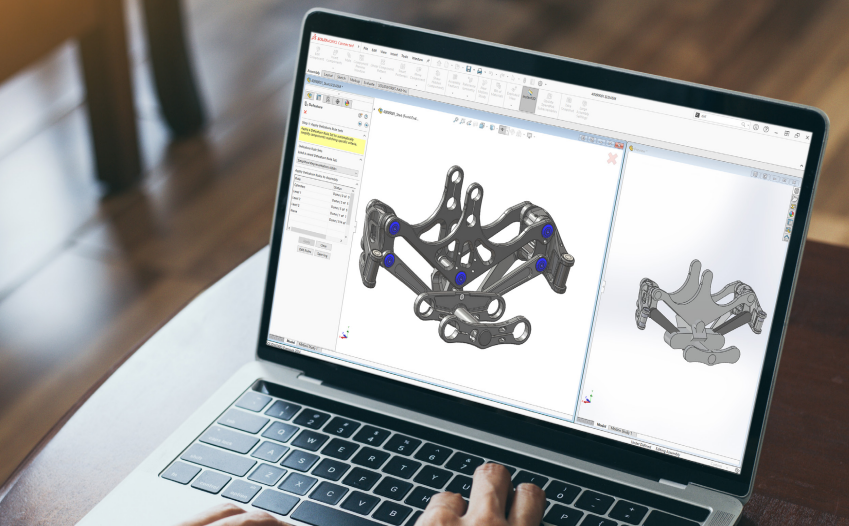849x526 pixels.
Task: Click the Clear button in Defeature panel
Action: click(x=323, y=245)
